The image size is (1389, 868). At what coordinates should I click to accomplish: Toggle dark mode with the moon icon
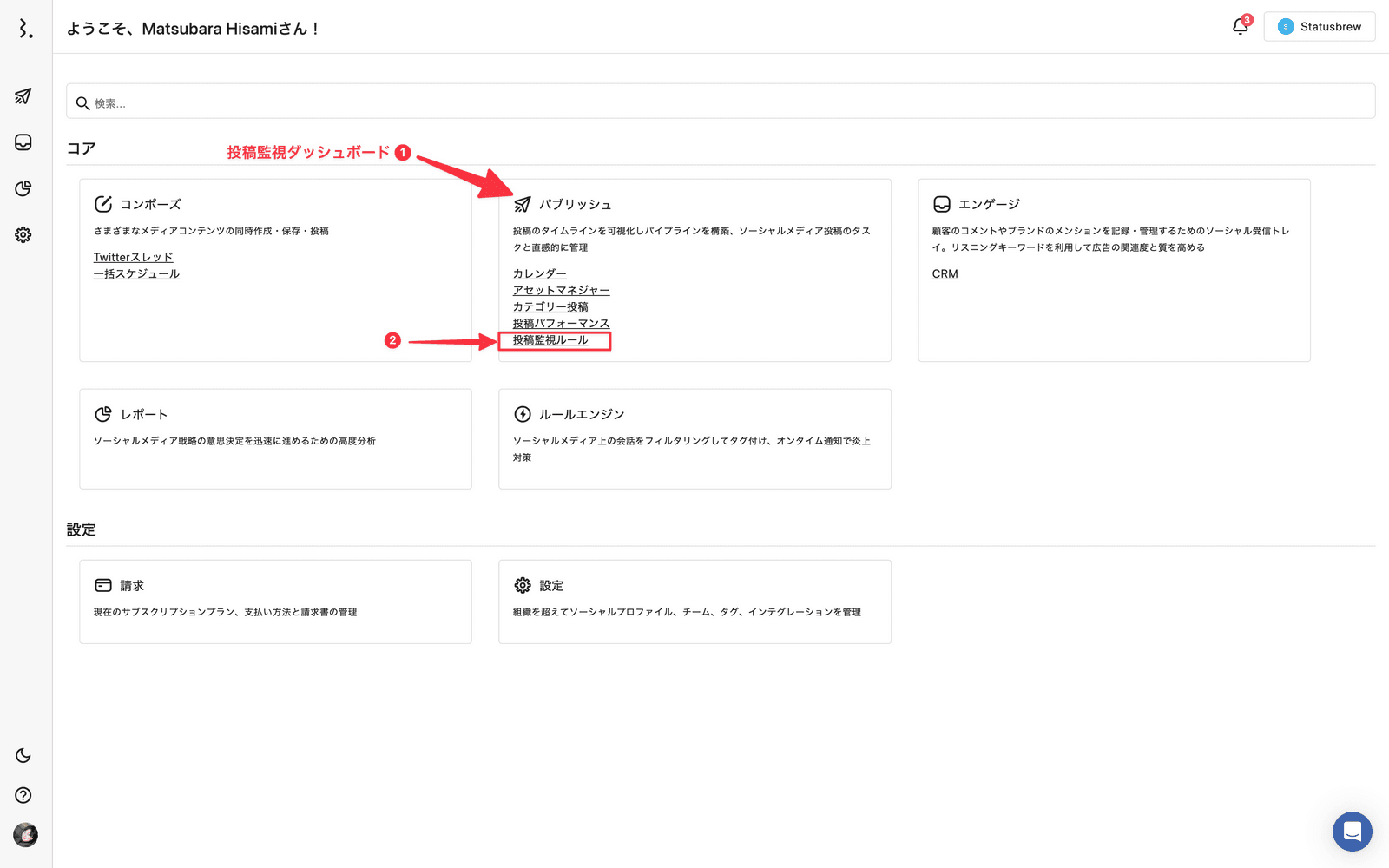click(23, 756)
